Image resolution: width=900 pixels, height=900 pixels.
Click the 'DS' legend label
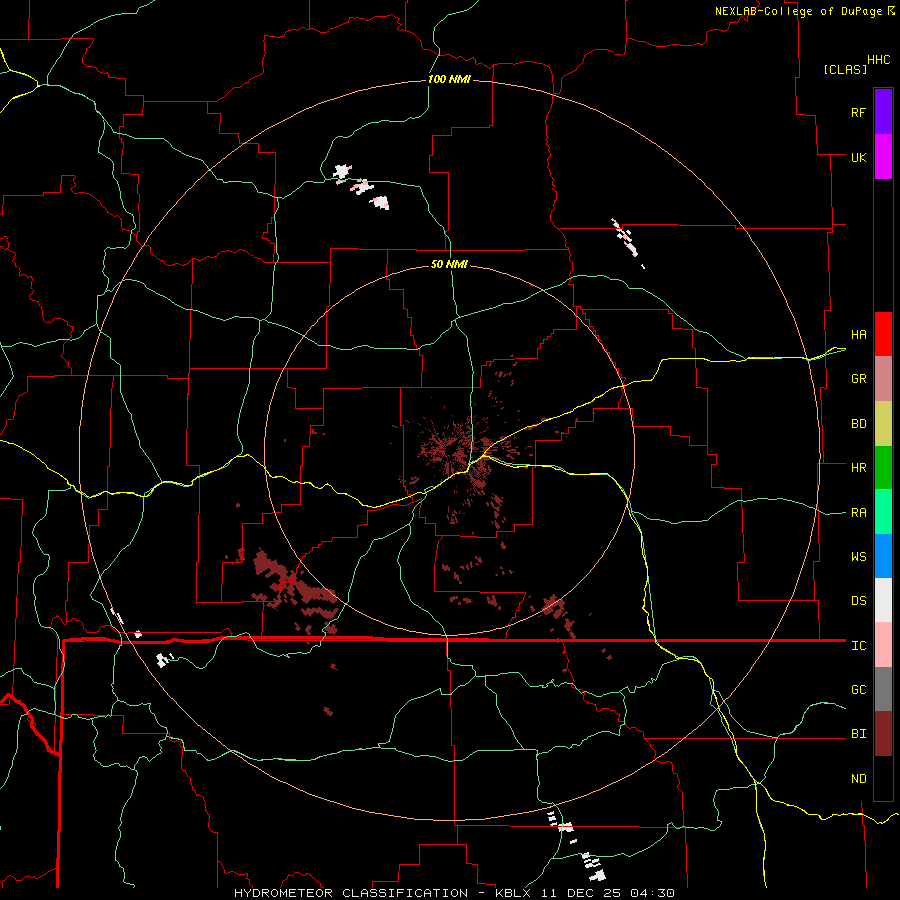(x=858, y=600)
